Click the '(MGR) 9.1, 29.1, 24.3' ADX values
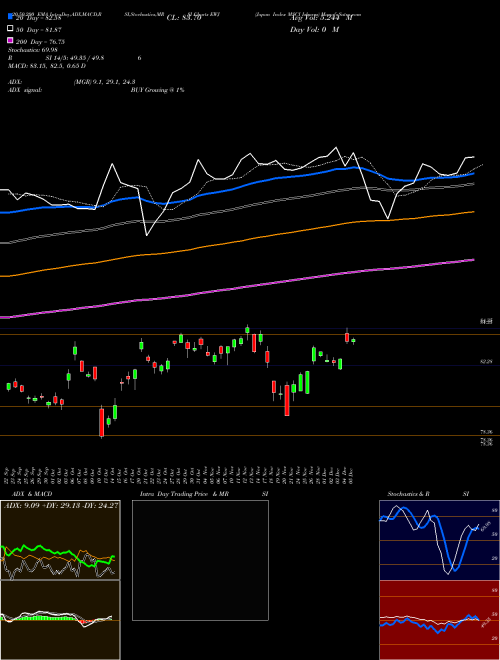This screenshot has width=500, height=660. pyautogui.click(x=104, y=82)
